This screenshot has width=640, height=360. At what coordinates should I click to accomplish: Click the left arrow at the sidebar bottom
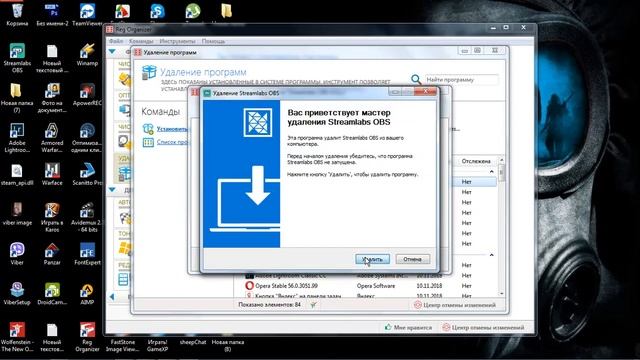(x=112, y=297)
